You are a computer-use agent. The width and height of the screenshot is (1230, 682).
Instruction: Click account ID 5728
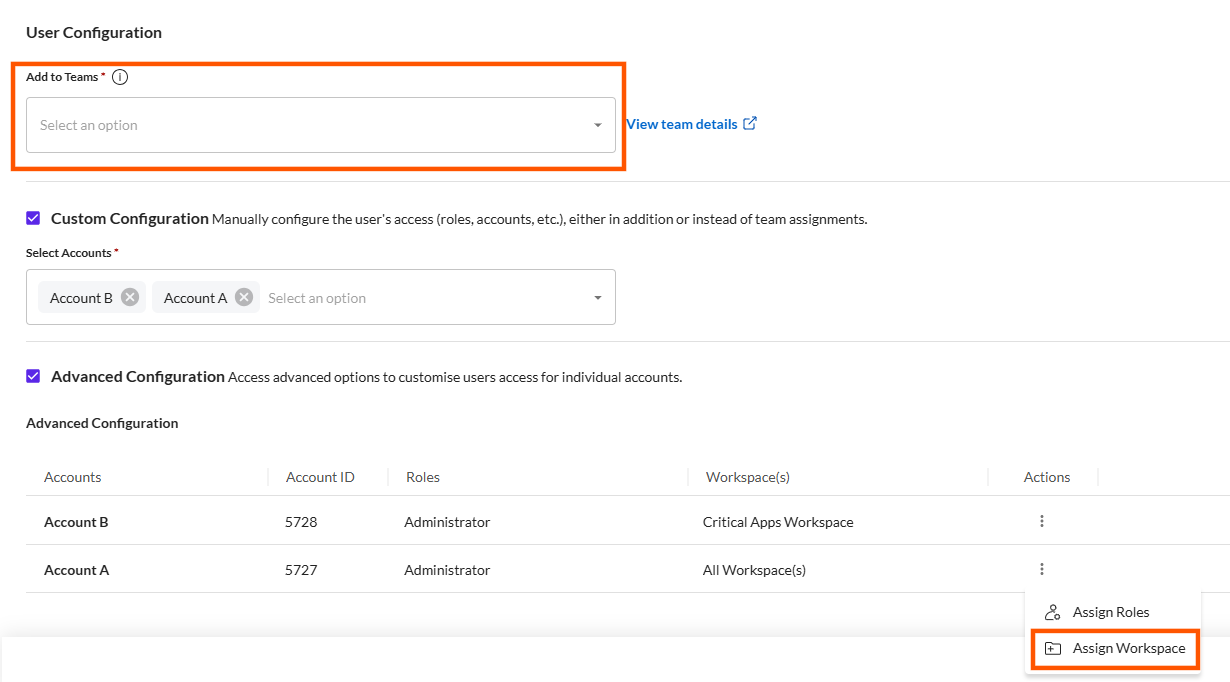pos(301,522)
